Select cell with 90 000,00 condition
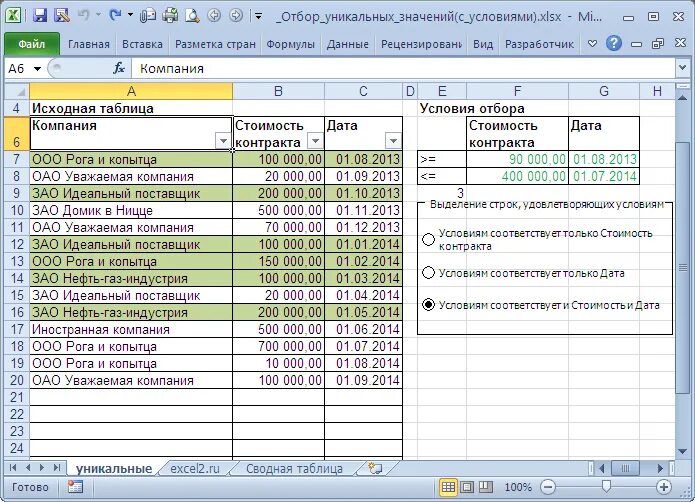This screenshot has width=695, height=502. point(517,159)
